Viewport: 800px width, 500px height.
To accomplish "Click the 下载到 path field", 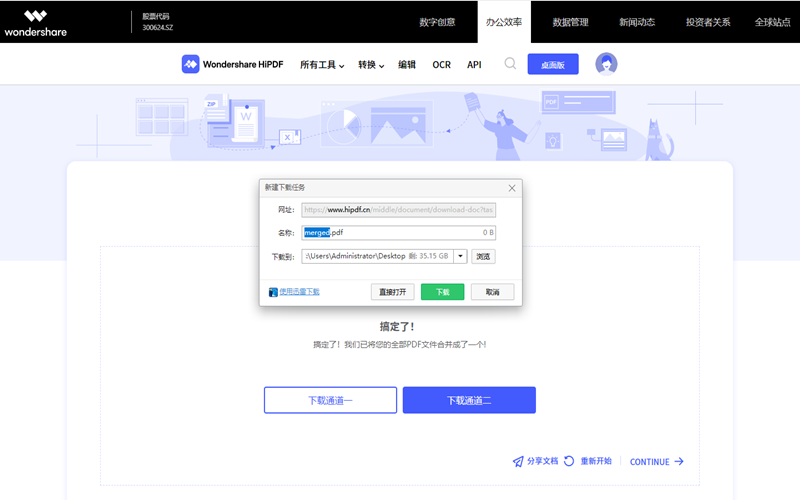I will tap(378, 256).
